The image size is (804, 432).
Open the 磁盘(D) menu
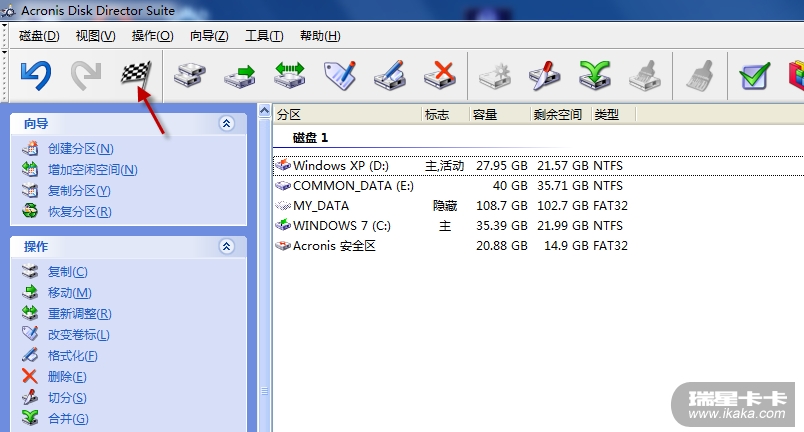click(39, 36)
